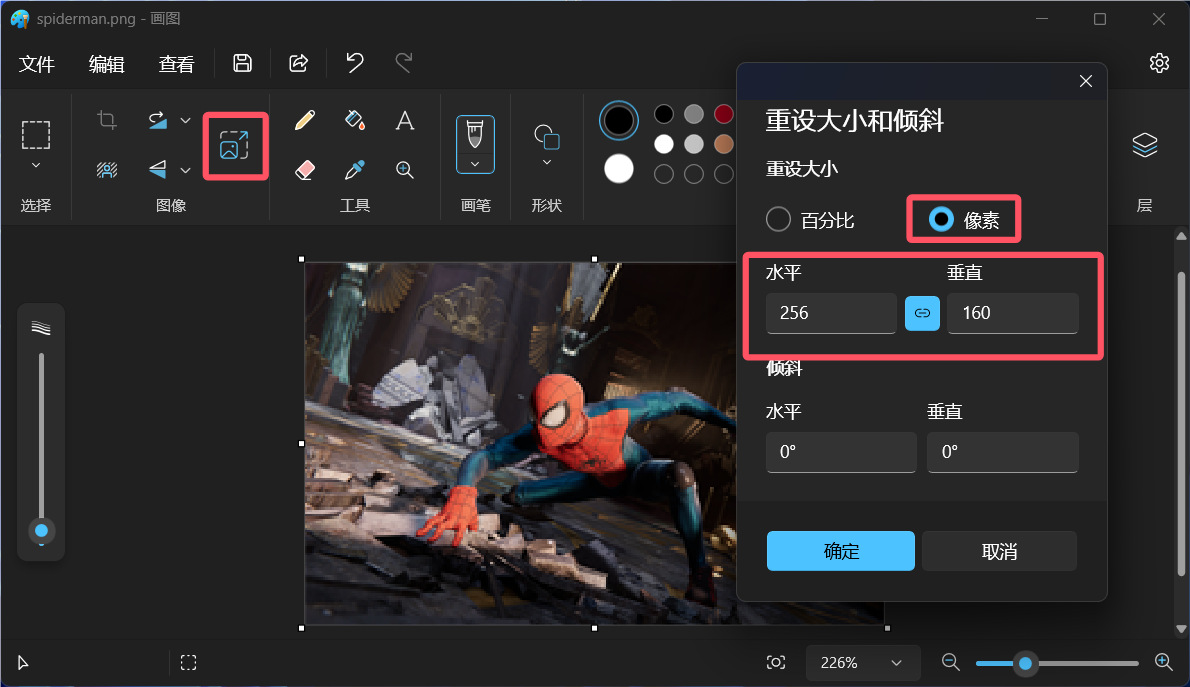Click the horizontal skew field

[841, 452]
